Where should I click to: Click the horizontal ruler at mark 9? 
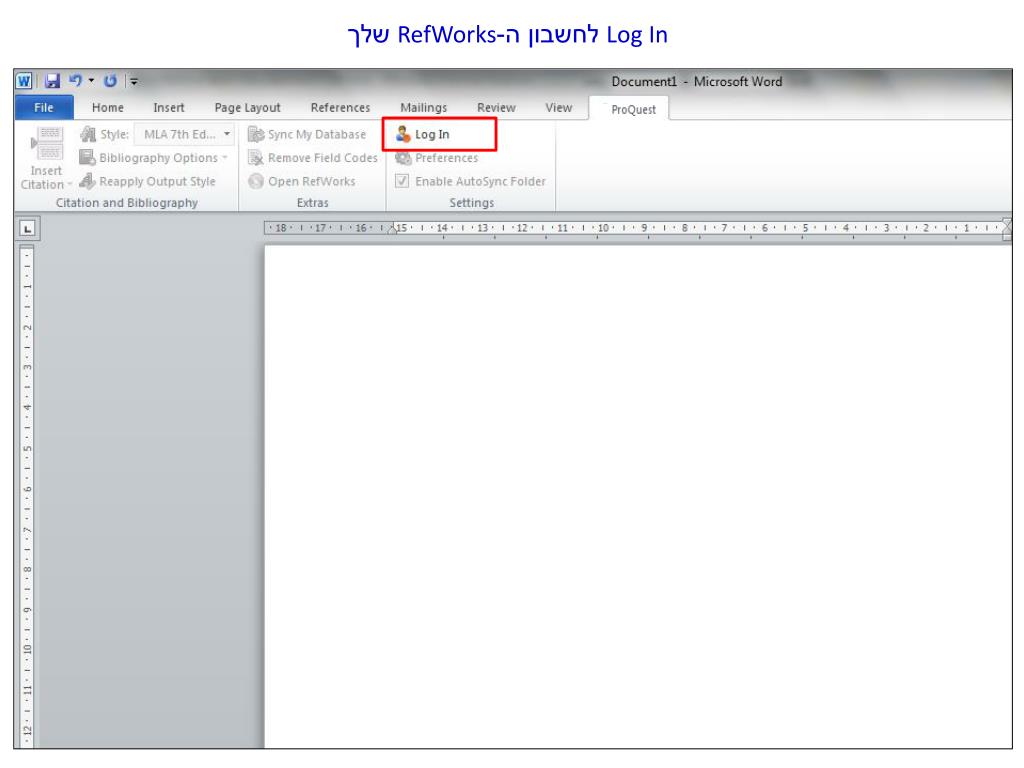click(644, 228)
